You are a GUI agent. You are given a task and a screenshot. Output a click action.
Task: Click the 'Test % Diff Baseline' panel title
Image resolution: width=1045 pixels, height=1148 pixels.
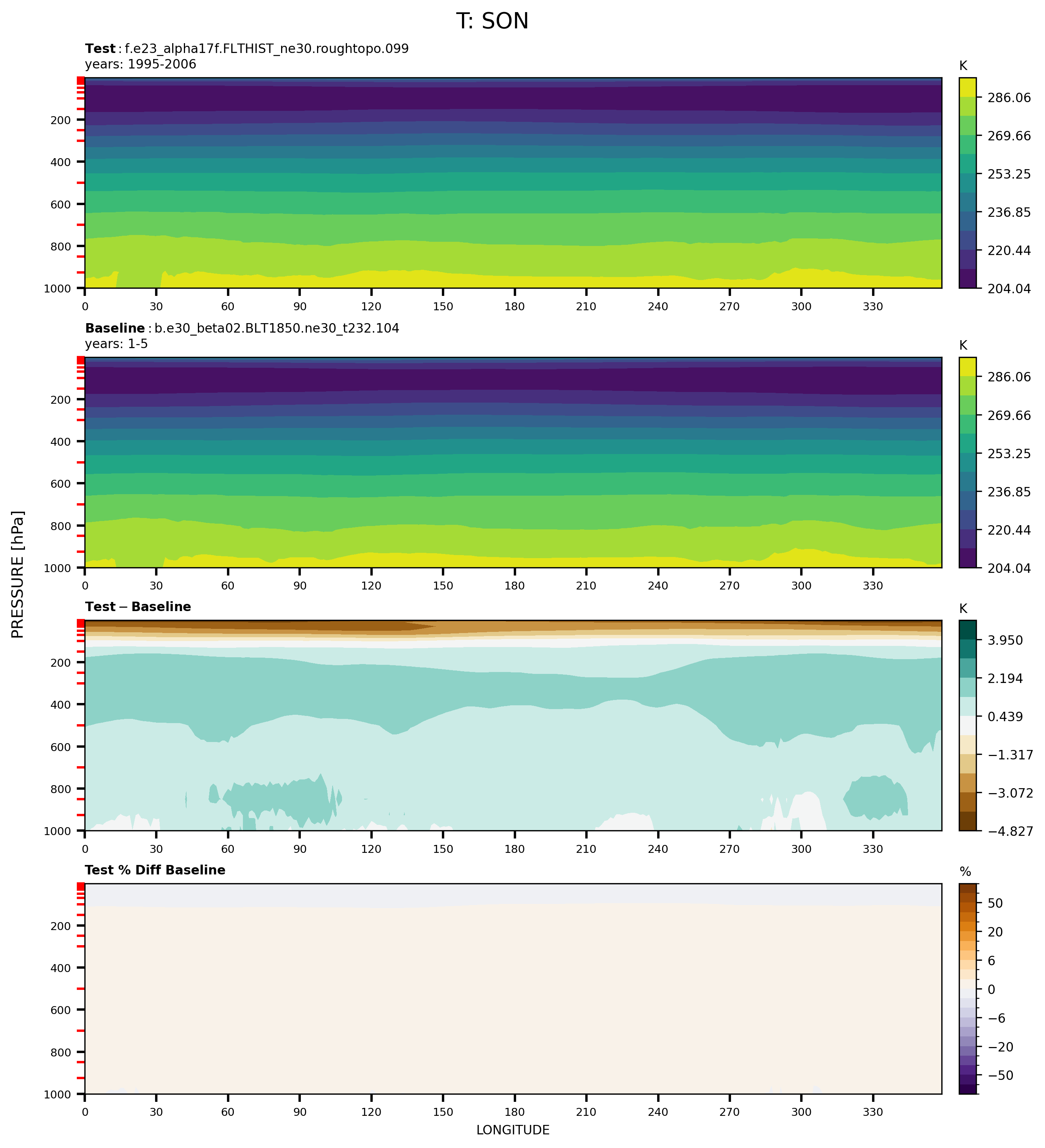coord(155,870)
